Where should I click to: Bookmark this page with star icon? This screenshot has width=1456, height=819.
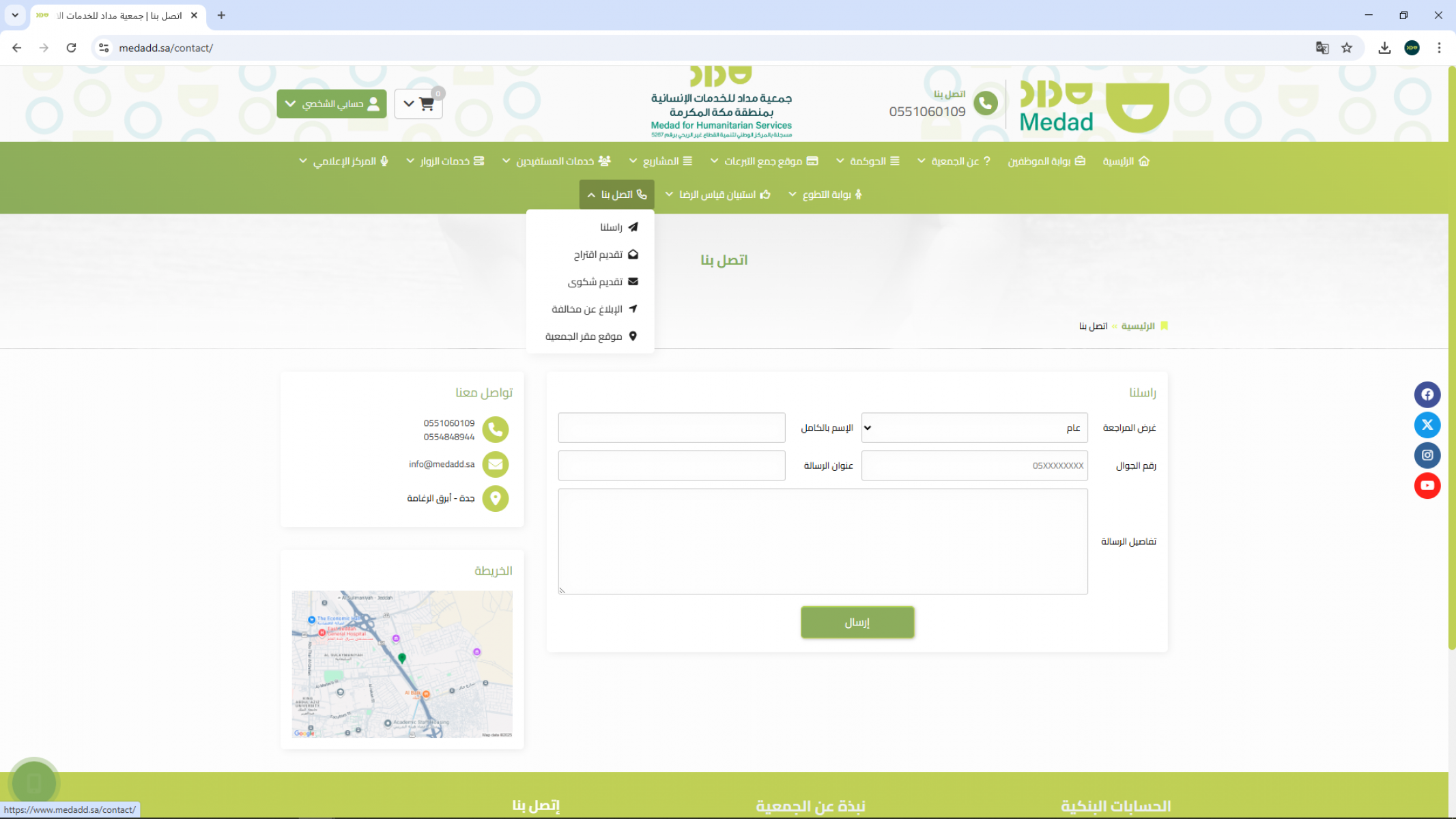pyautogui.click(x=1346, y=48)
